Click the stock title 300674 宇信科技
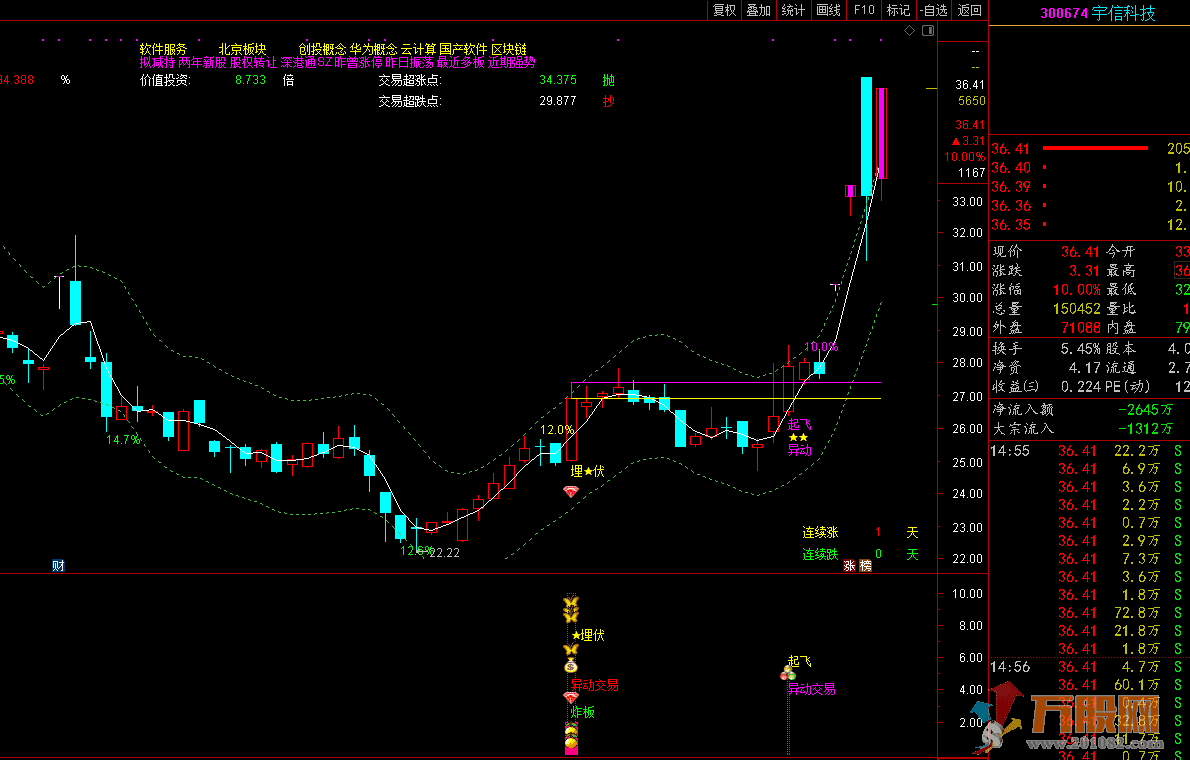 click(1097, 13)
